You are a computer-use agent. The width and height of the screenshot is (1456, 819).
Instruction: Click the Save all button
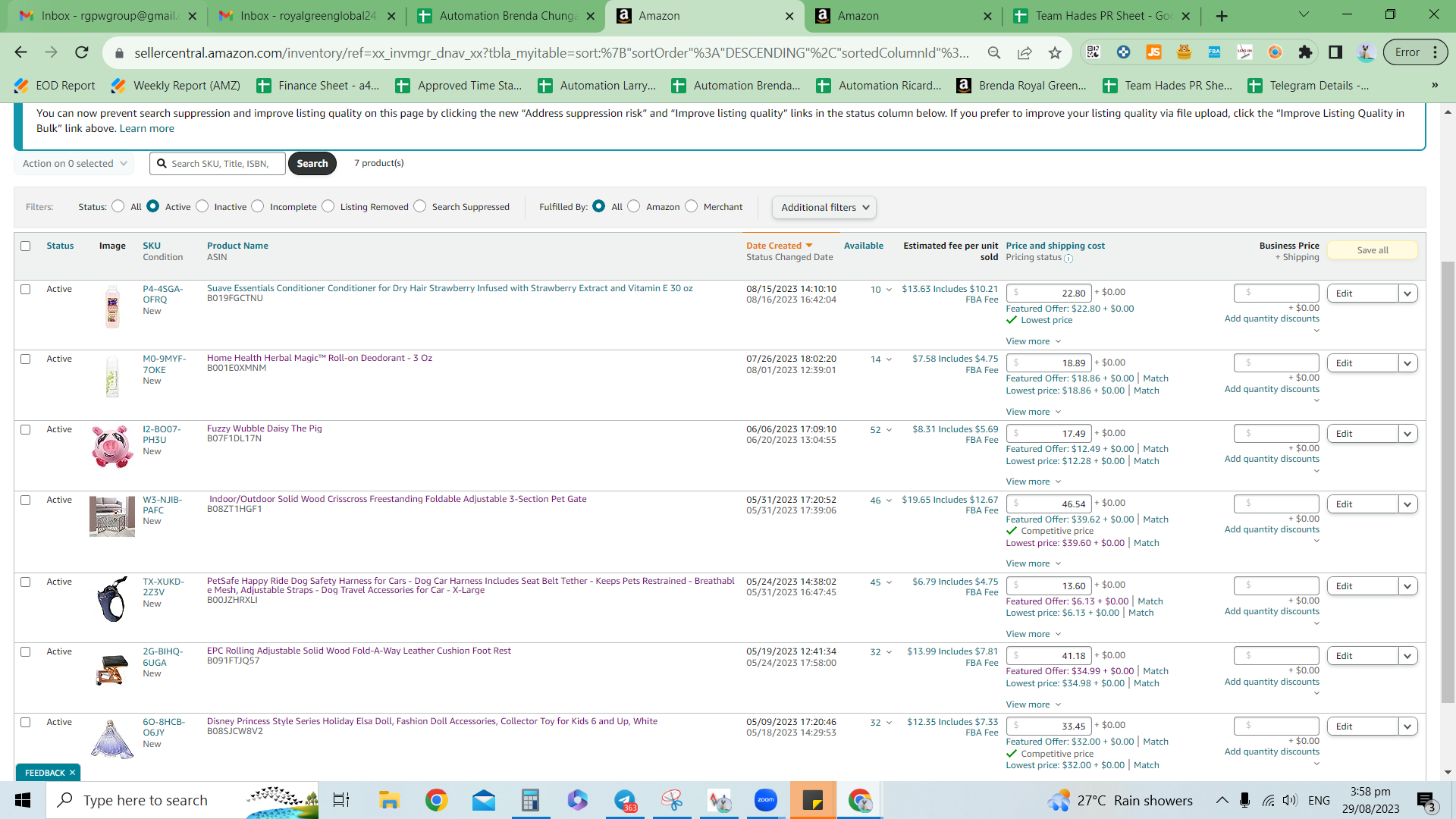[x=1373, y=250]
